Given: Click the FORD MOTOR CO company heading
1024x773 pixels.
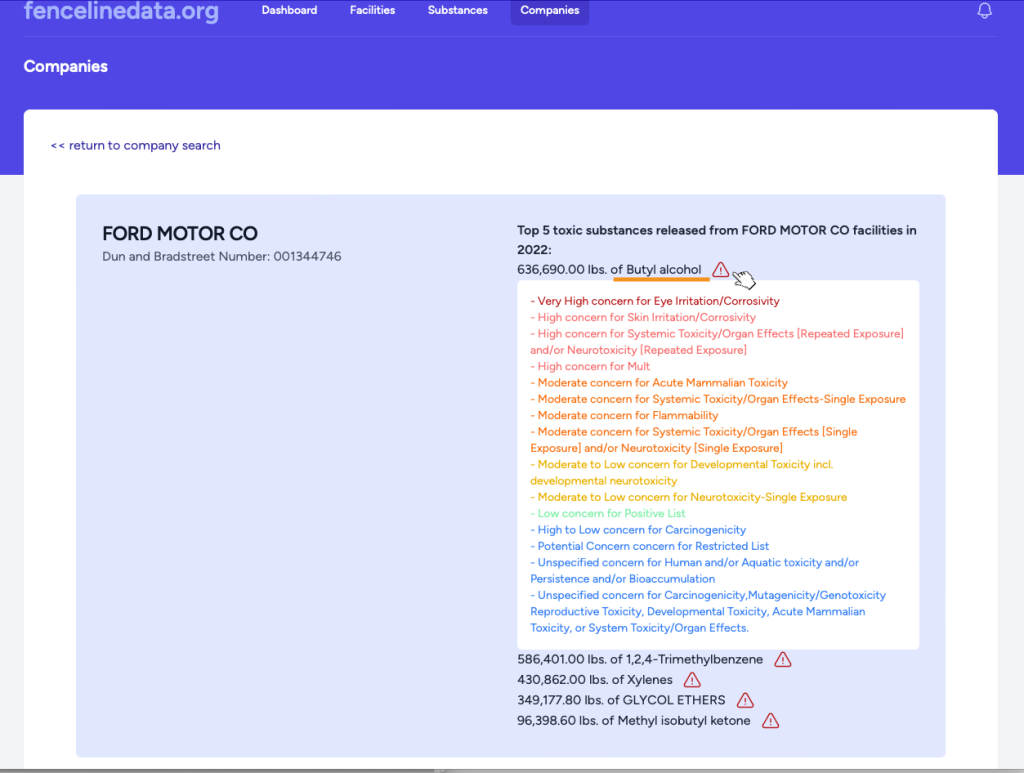Looking at the screenshot, I should [x=180, y=234].
